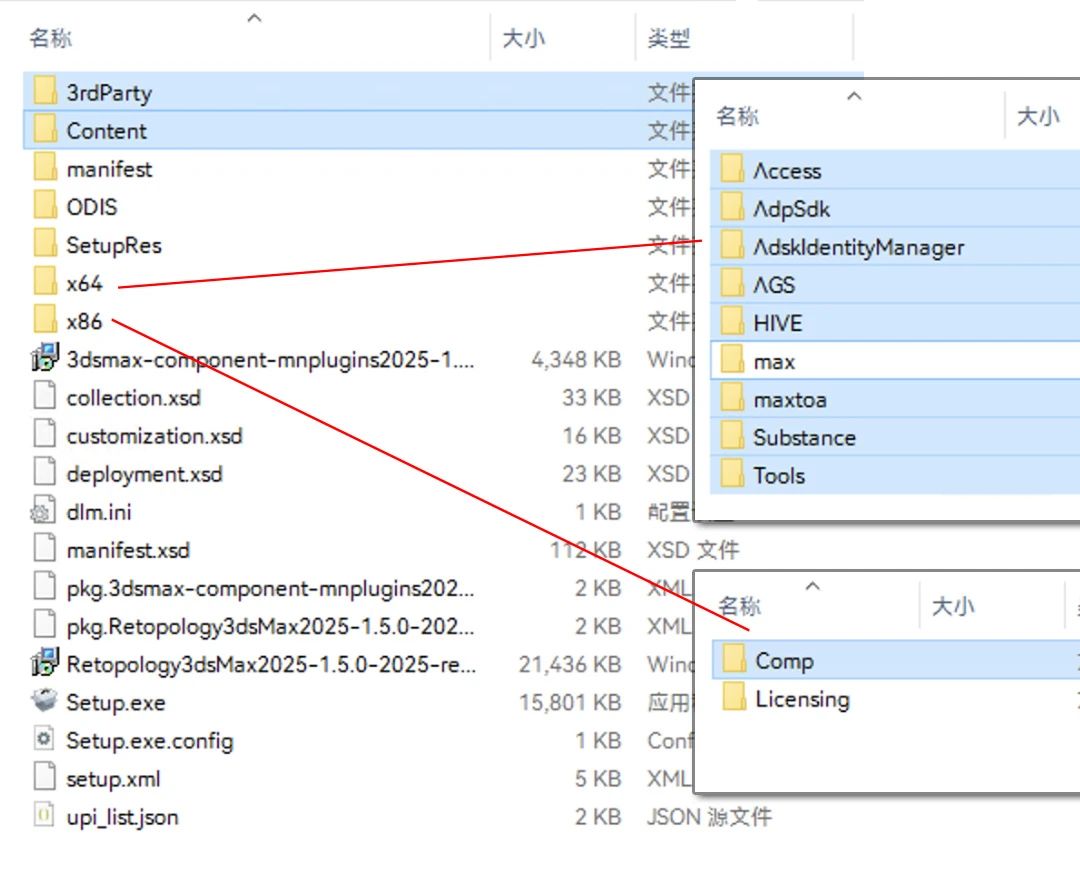Click the 3dsmax-component-mnplugins installer icon
This screenshot has width=1080, height=872.
point(45,359)
